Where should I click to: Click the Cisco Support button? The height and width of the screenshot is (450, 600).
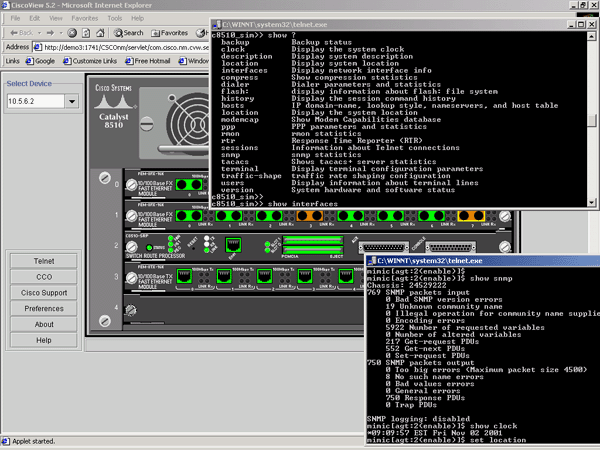click(44, 293)
